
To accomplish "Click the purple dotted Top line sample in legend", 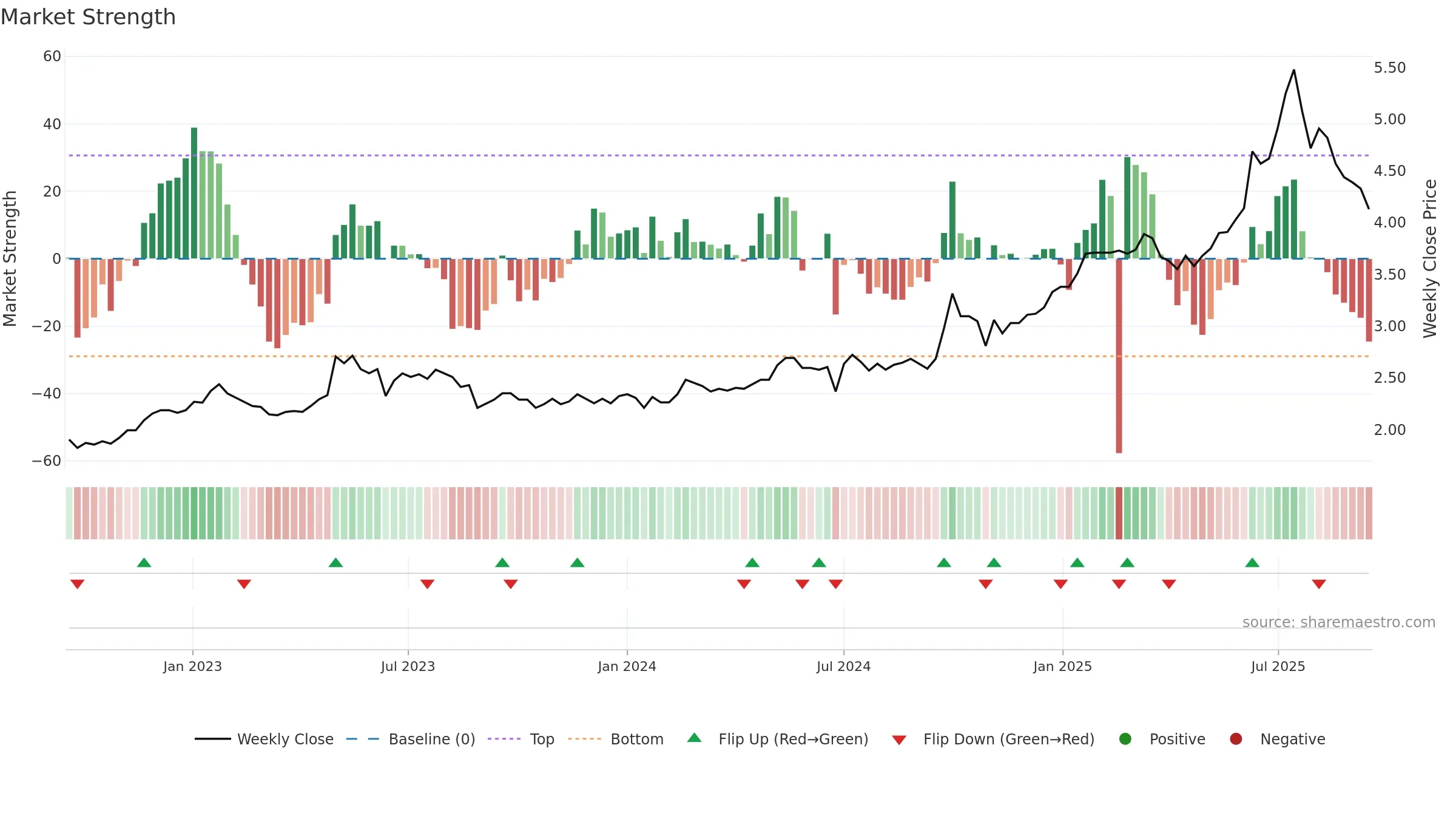I will coord(504,739).
